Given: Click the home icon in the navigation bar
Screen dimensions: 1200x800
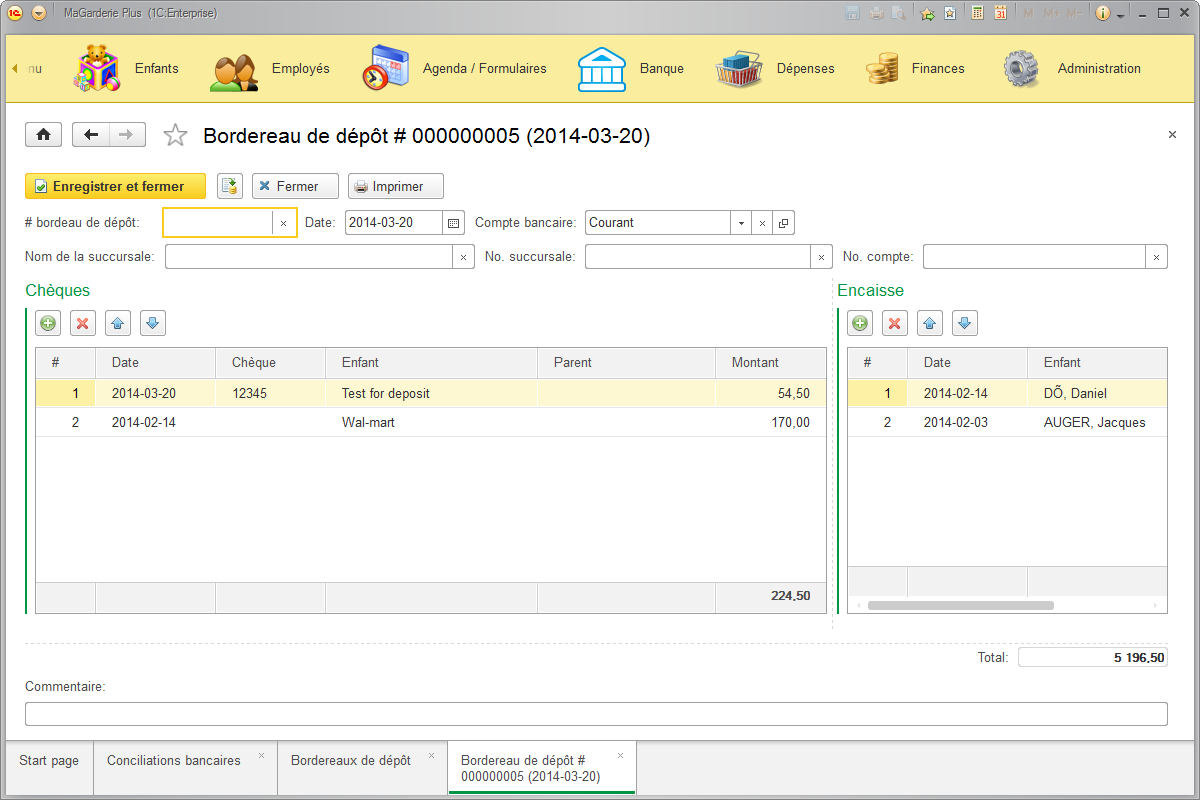Looking at the screenshot, I should click(43, 133).
